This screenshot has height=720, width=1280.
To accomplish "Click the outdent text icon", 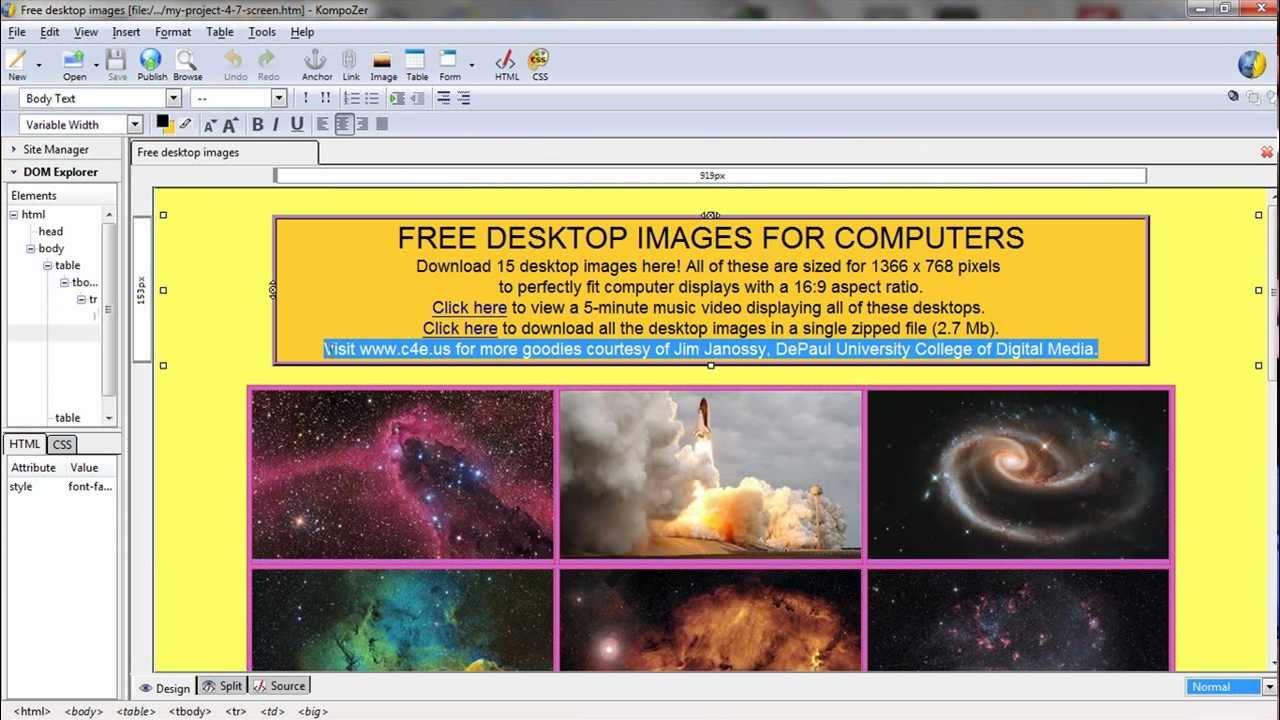I will (417, 98).
